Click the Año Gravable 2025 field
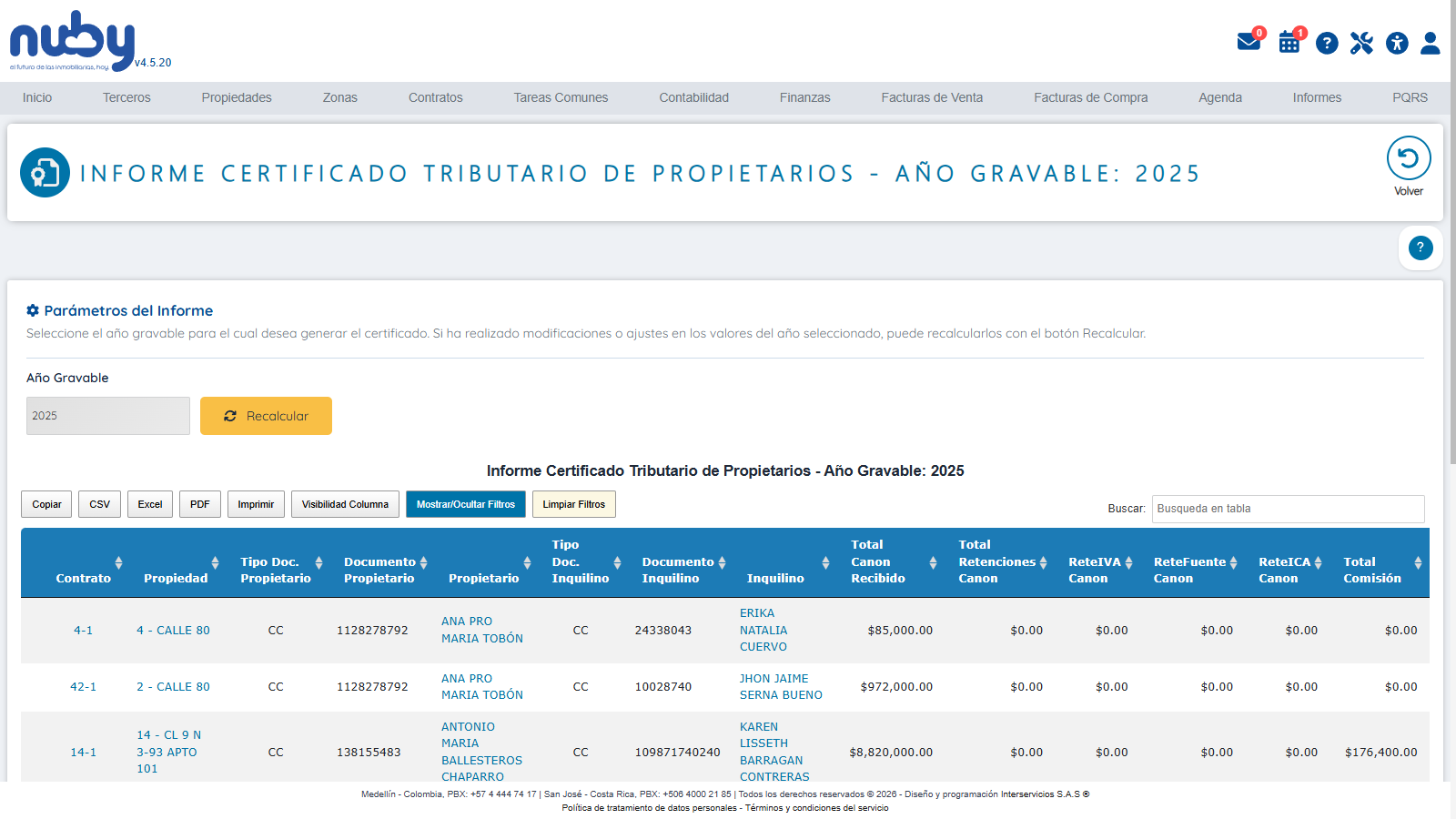The image size is (1456, 819). click(x=108, y=416)
